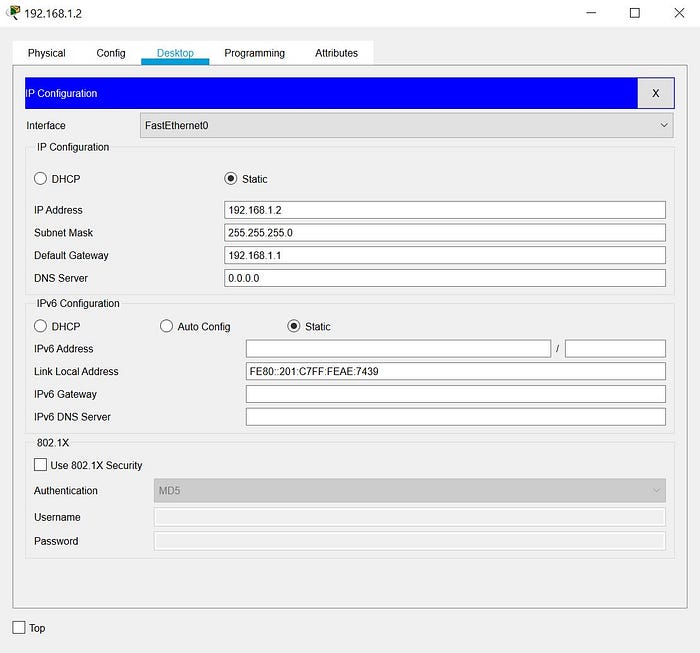Click the 802.1X Username field
The width and height of the screenshot is (700, 653).
[x=410, y=517]
